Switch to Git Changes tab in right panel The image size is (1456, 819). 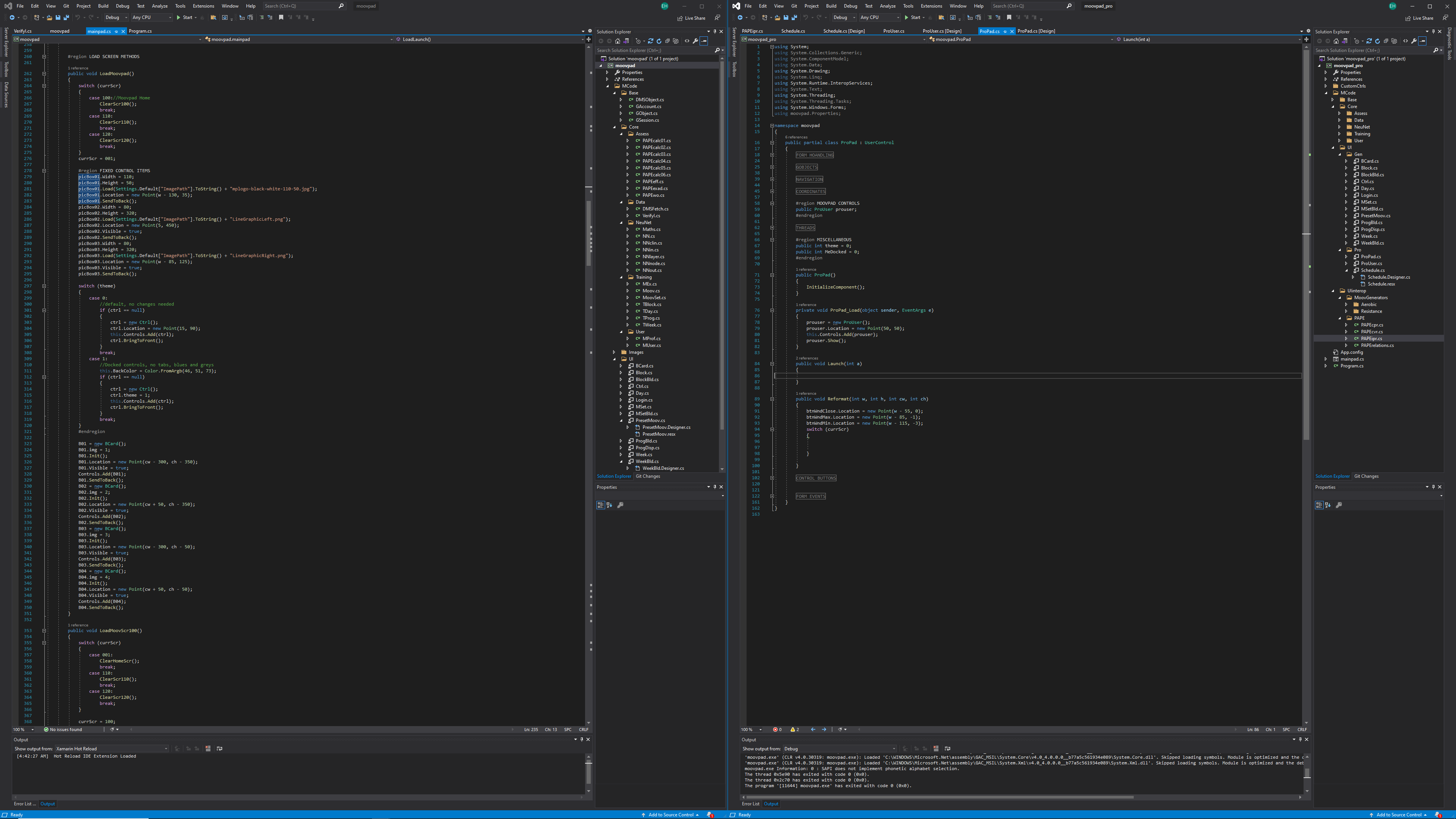pos(1366,476)
